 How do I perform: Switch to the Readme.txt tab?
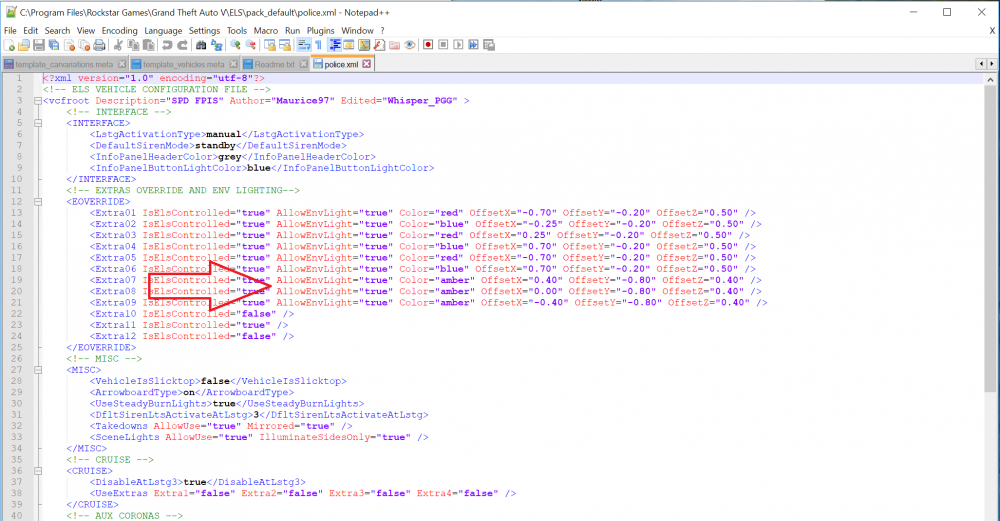[274, 64]
